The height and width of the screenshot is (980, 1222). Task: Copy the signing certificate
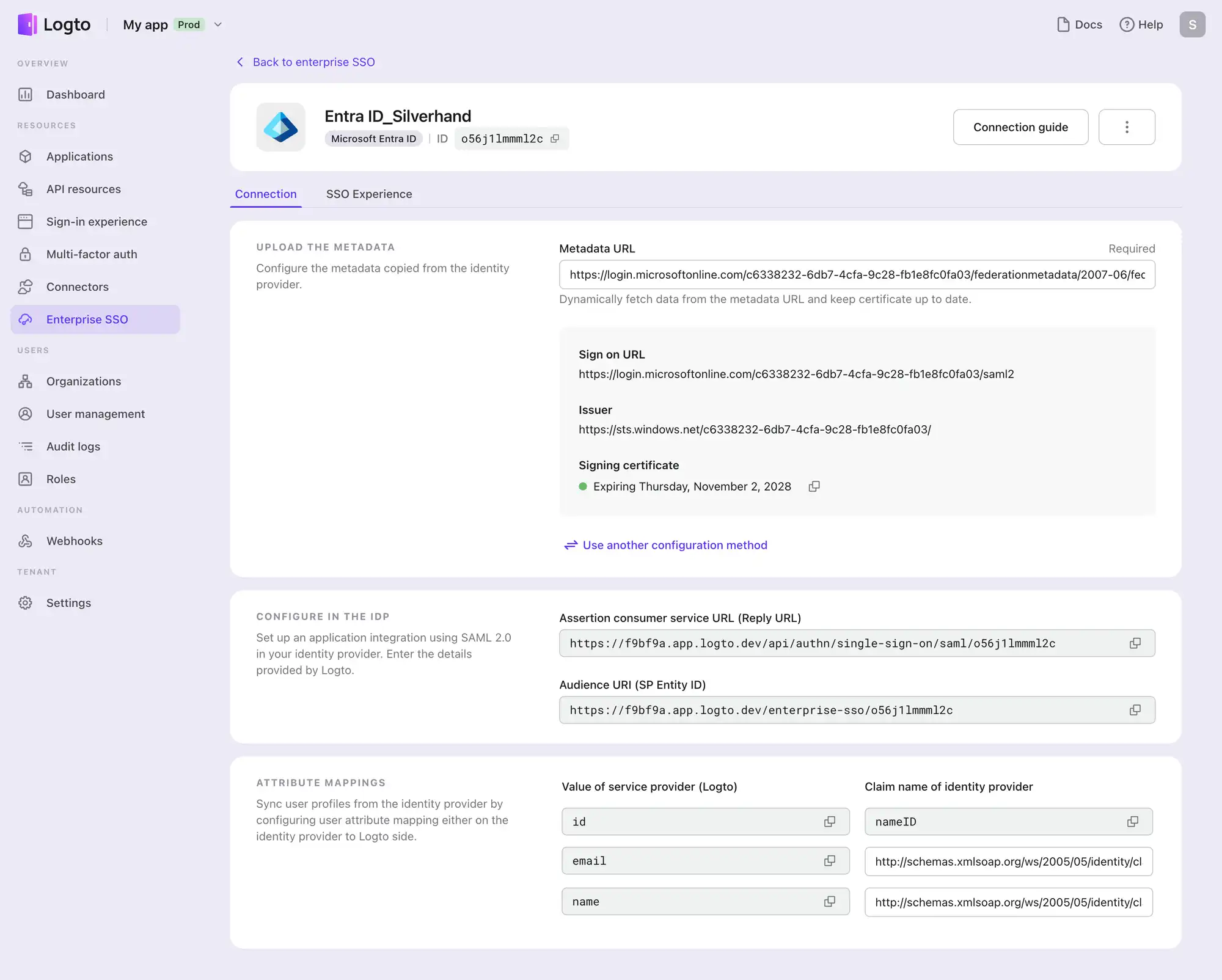pyautogui.click(x=814, y=486)
